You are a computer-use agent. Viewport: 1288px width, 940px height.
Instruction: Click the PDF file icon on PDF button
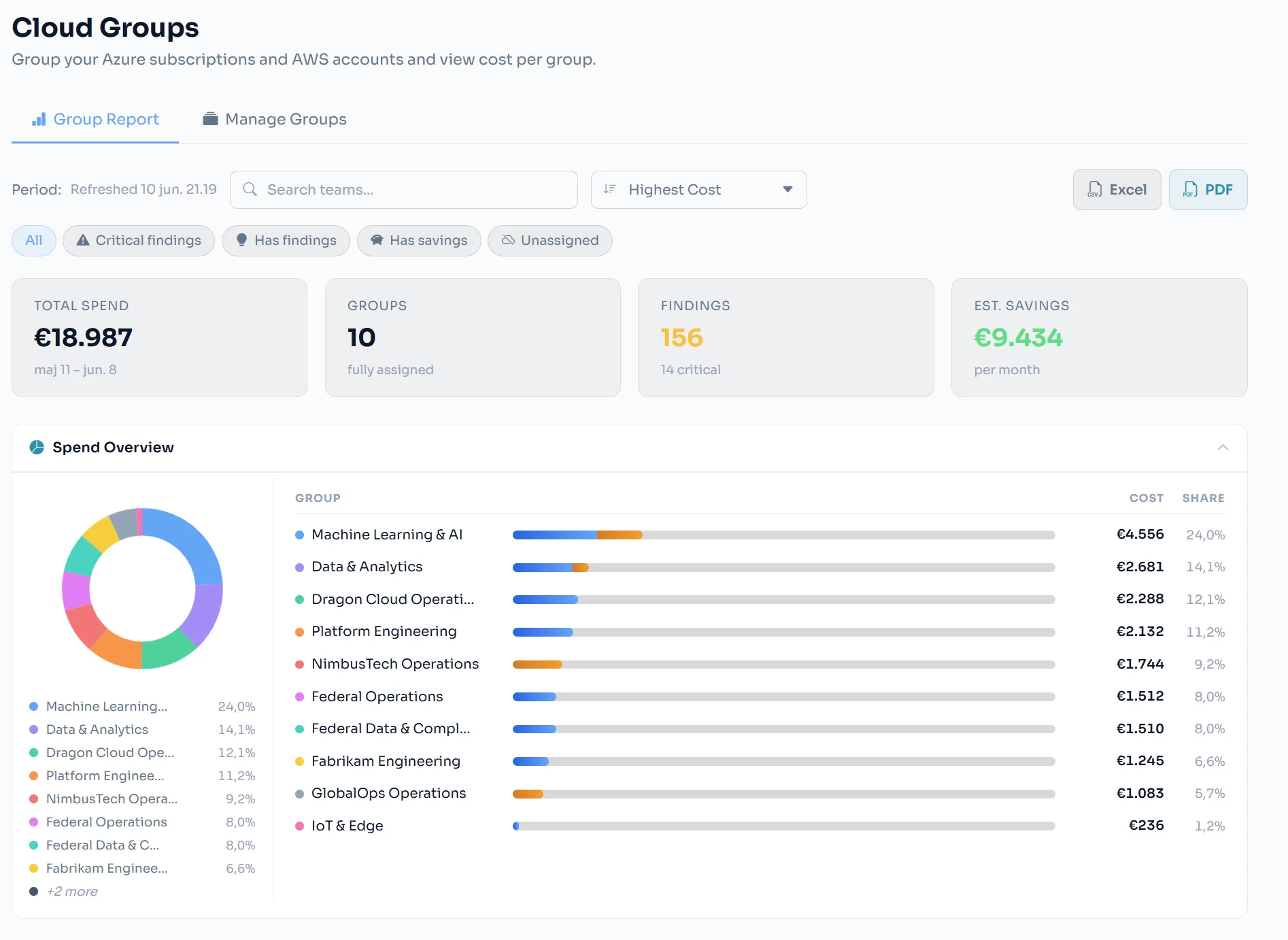coord(1191,189)
